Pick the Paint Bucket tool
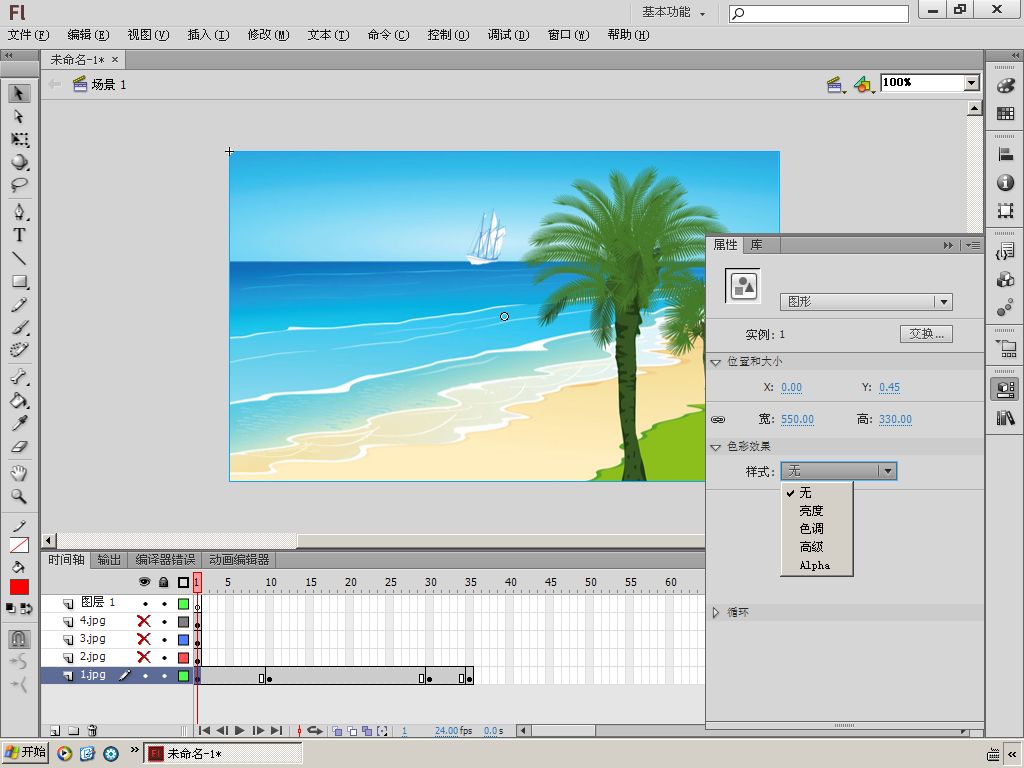The image size is (1024, 768). click(19, 401)
